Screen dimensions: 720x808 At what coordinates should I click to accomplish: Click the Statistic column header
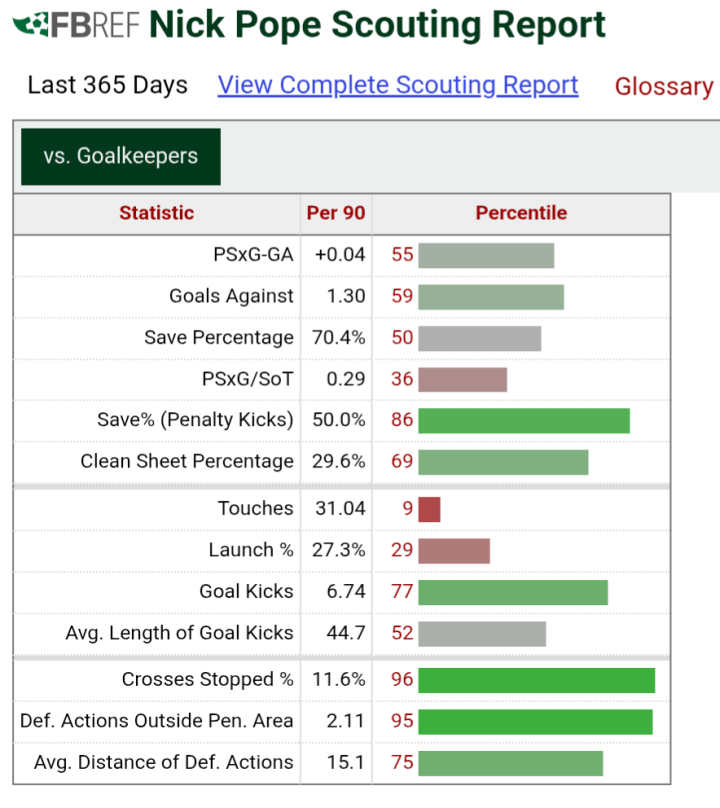coord(157,213)
